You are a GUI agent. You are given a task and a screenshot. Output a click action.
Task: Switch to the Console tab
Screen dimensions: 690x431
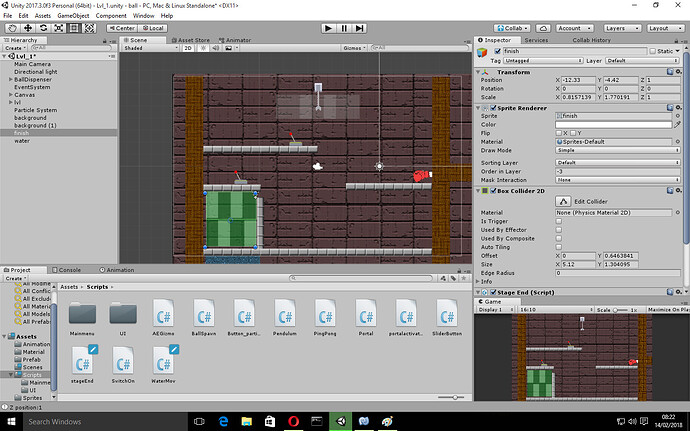point(68,270)
